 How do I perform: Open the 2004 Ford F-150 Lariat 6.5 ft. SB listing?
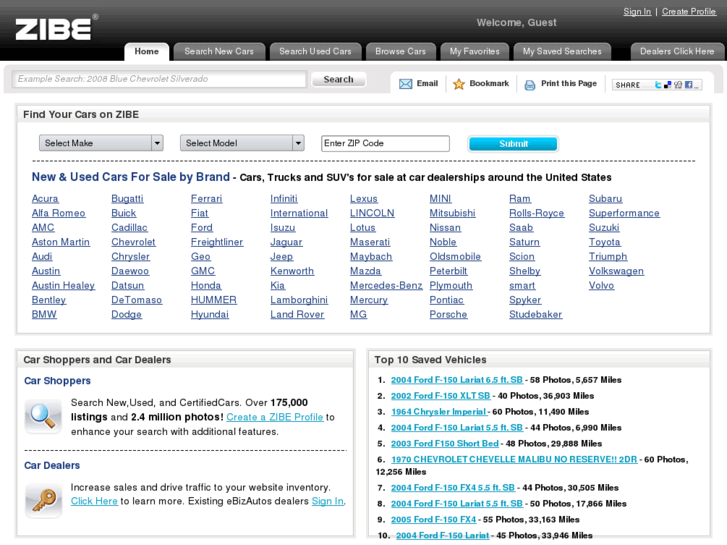[x=457, y=380]
